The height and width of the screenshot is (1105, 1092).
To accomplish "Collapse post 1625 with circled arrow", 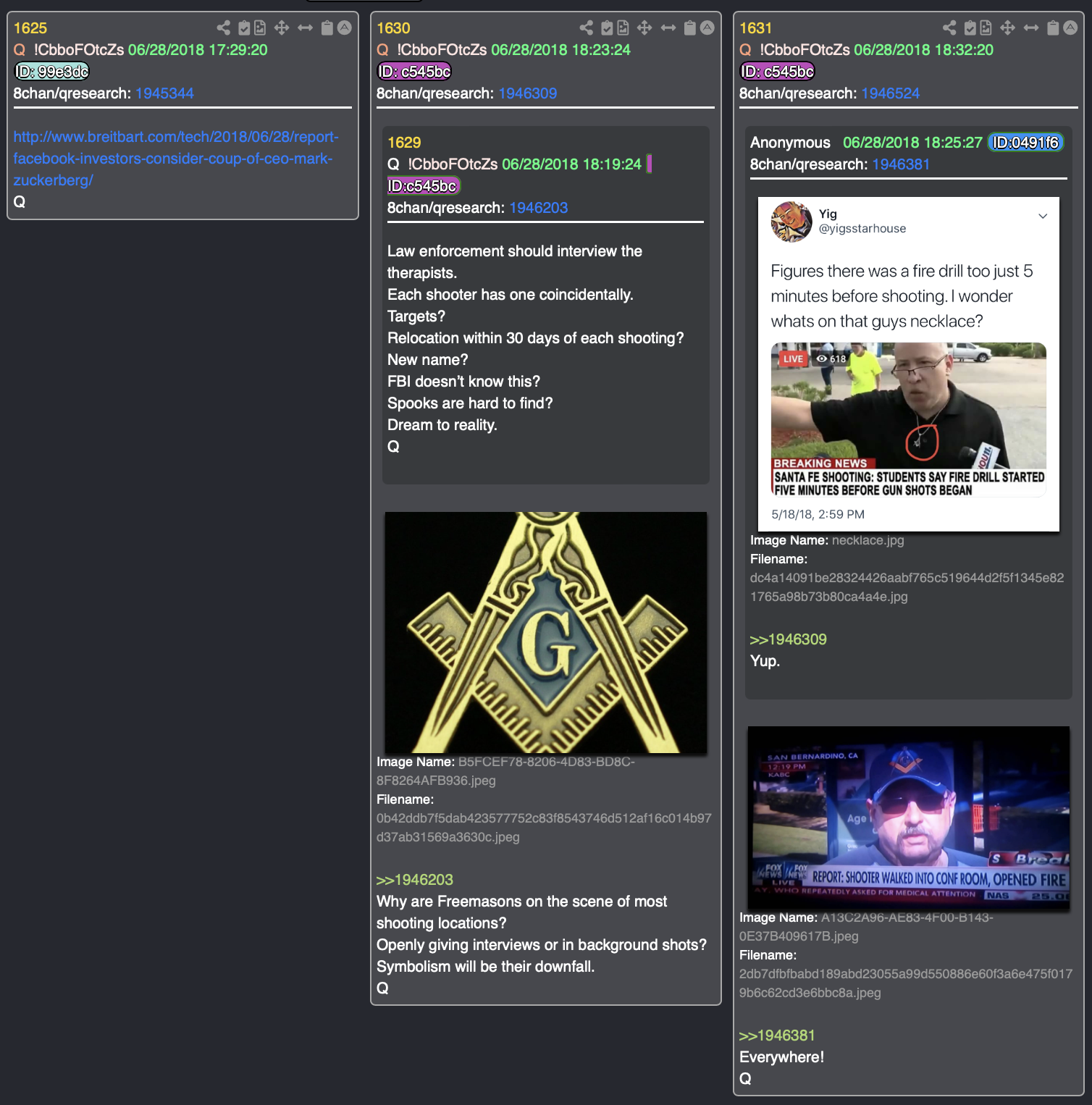I will pyautogui.click(x=345, y=28).
